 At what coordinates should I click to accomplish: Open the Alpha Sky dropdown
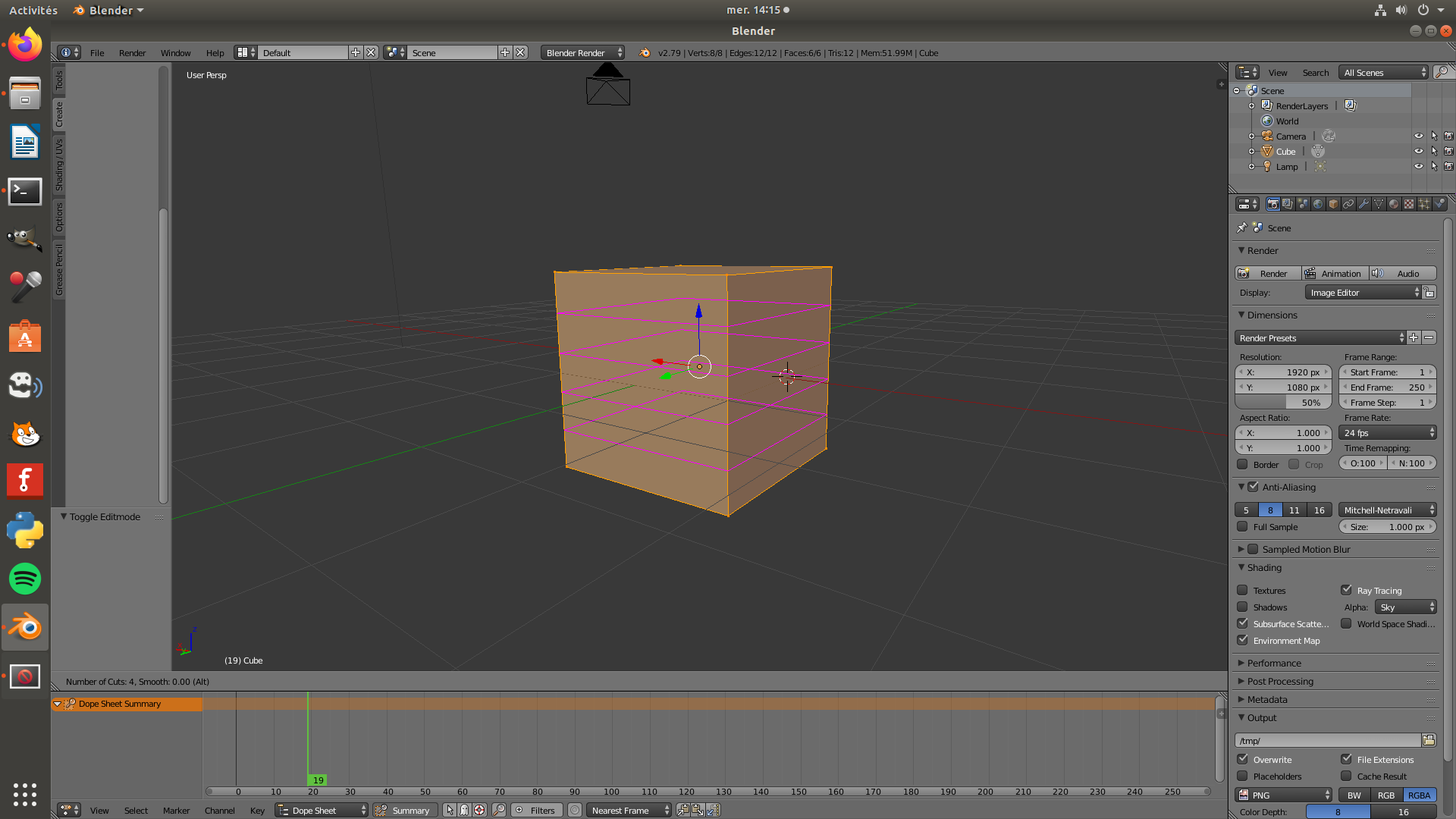[x=1406, y=607]
